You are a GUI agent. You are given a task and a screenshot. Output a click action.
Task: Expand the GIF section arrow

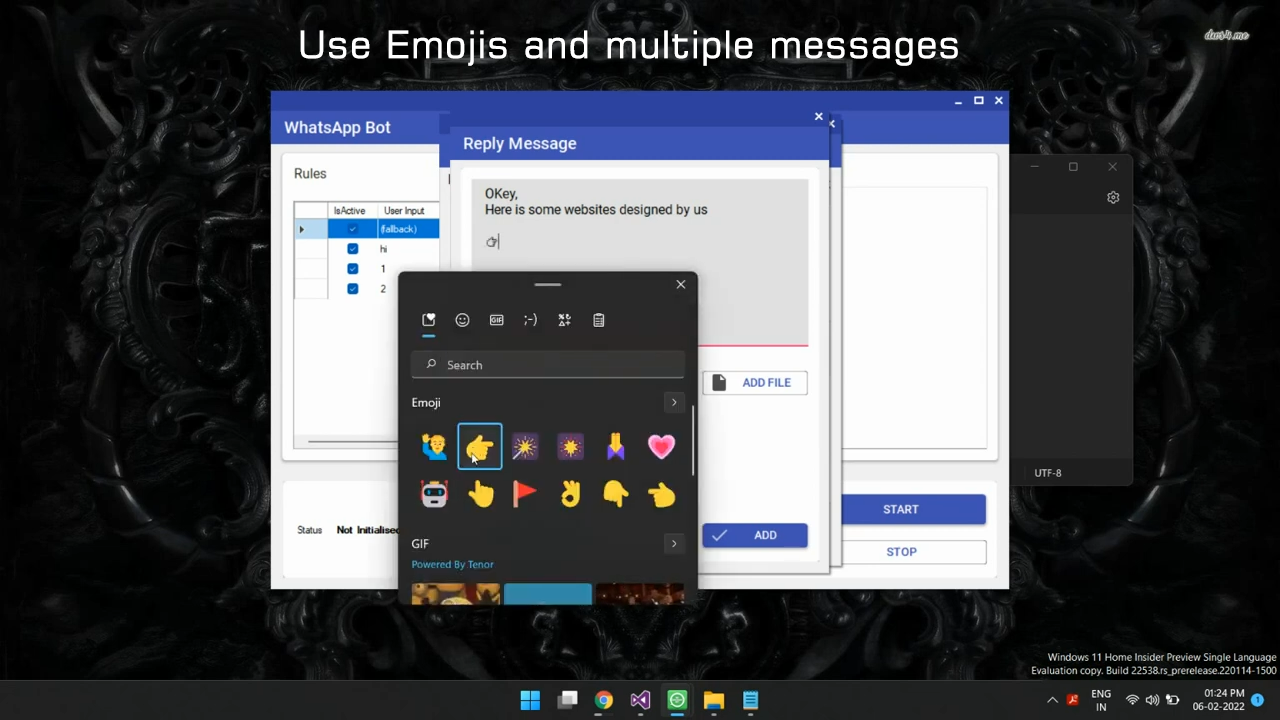click(x=674, y=543)
